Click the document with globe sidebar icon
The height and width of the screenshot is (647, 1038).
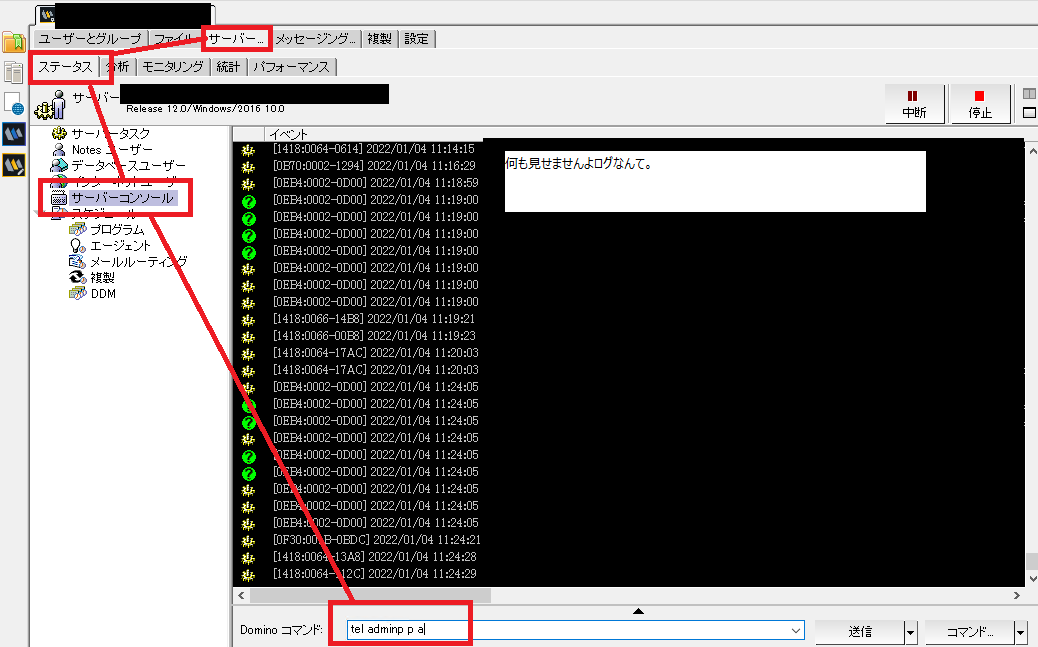click(13, 103)
